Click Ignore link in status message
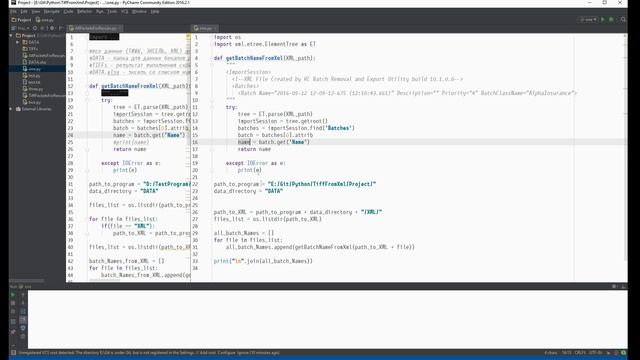This screenshot has width=640, height=360. [244, 353]
